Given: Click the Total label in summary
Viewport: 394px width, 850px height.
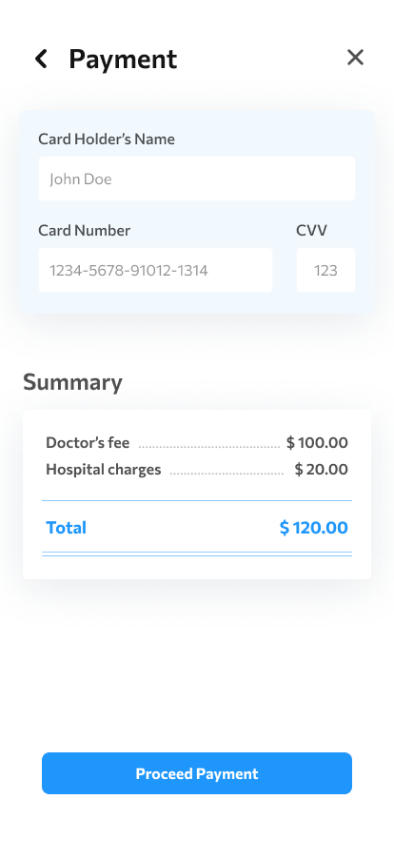Looking at the screenshot, I should point(66,527).
